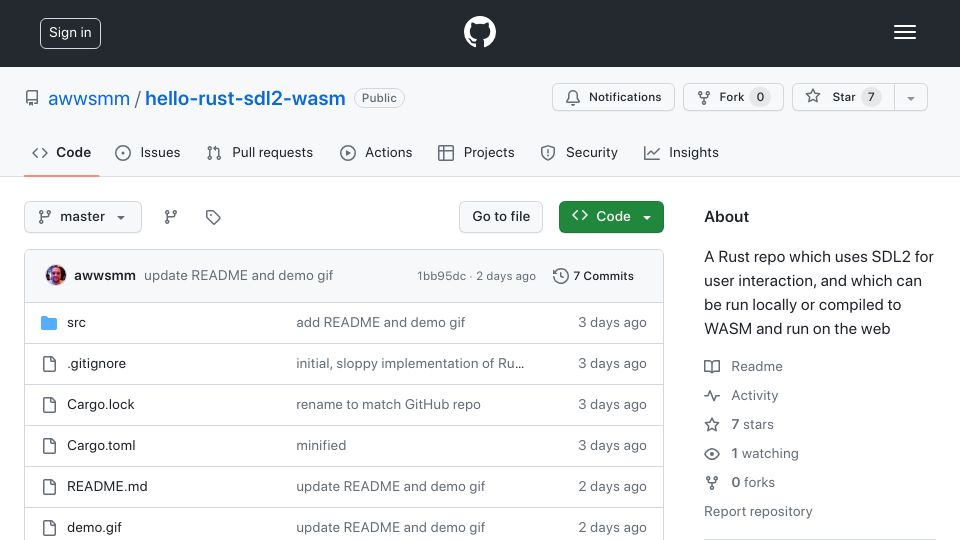The image size is (960, 540).
Task: Open the Security tab
Action: tap(579, 152)
